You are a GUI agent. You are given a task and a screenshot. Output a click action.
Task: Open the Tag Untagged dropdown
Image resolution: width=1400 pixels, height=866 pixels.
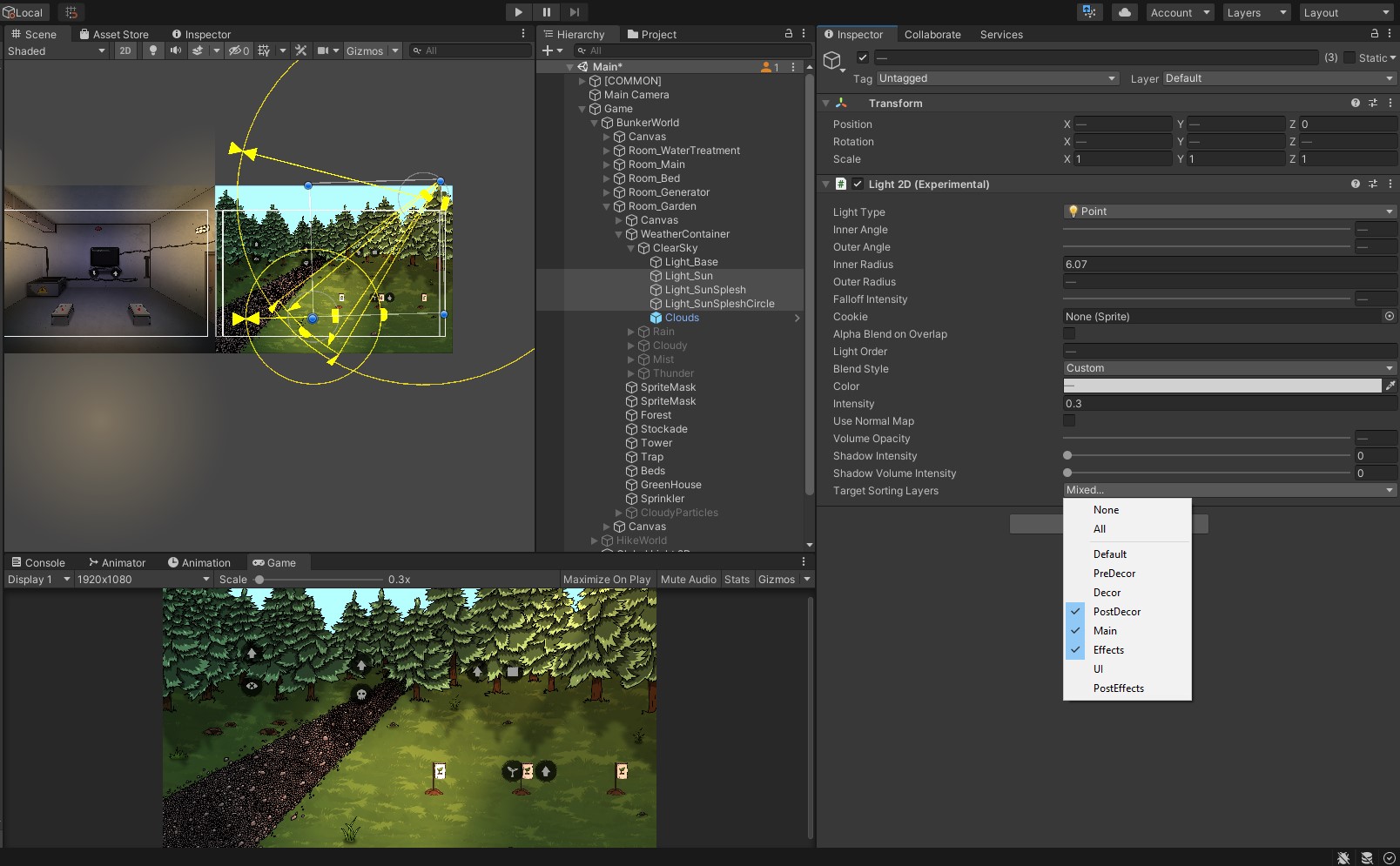(997, 78)
